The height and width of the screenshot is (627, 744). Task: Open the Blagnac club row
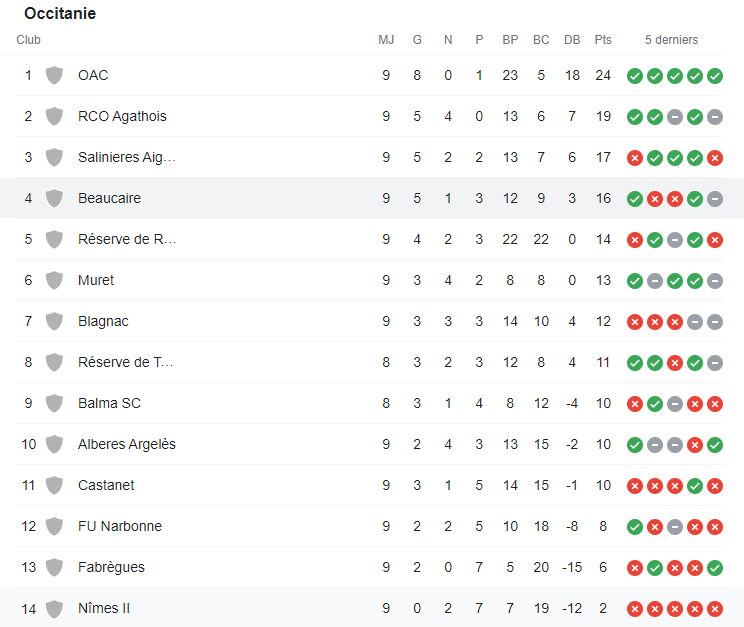point(370,321)
